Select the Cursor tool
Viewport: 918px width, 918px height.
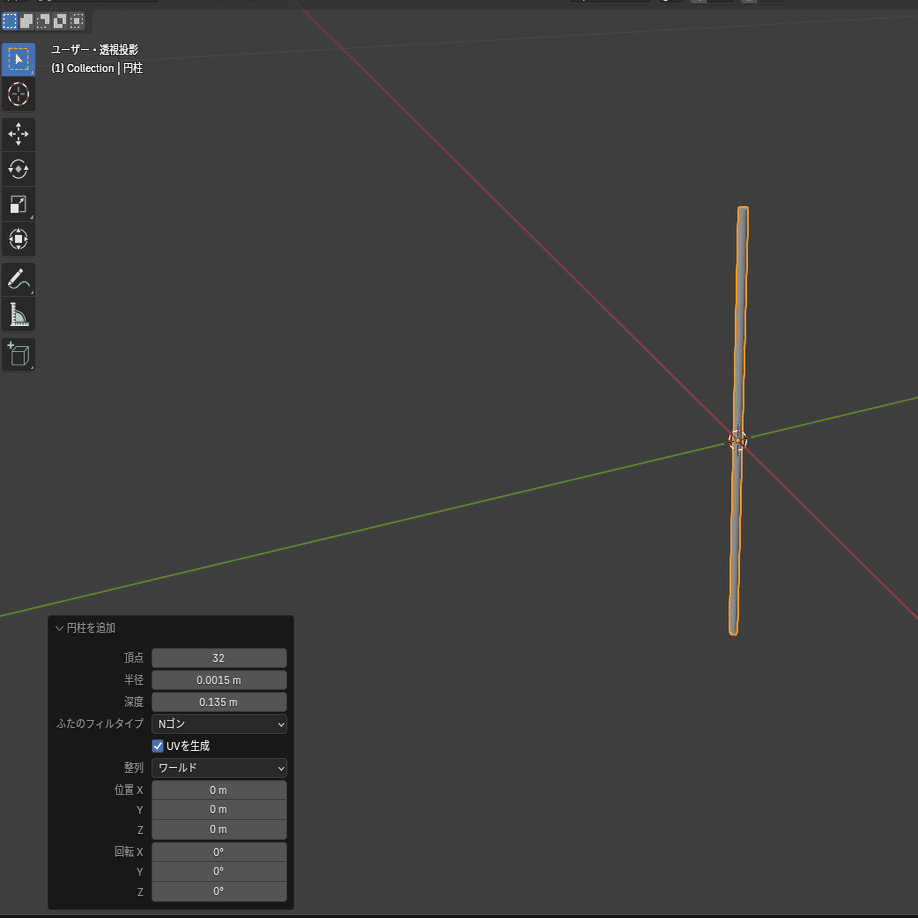[x=18, y=94]
